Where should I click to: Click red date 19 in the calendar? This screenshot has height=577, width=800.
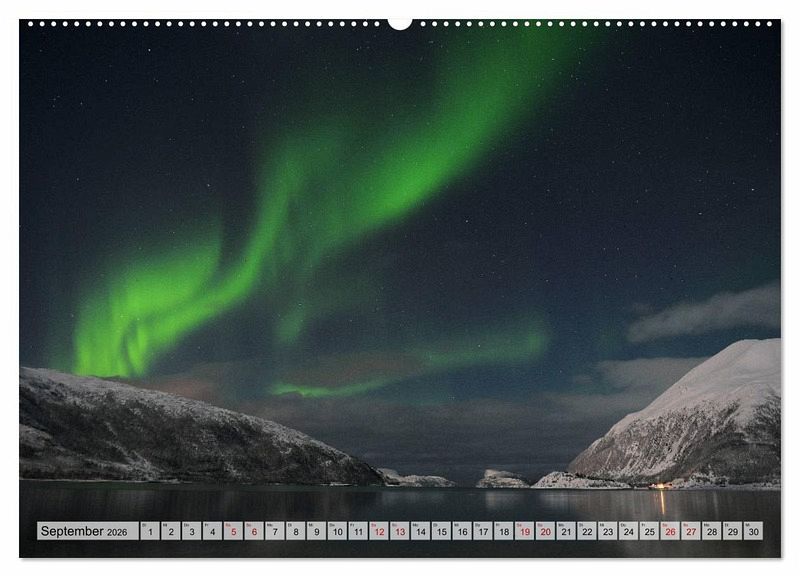coord(524,531)
